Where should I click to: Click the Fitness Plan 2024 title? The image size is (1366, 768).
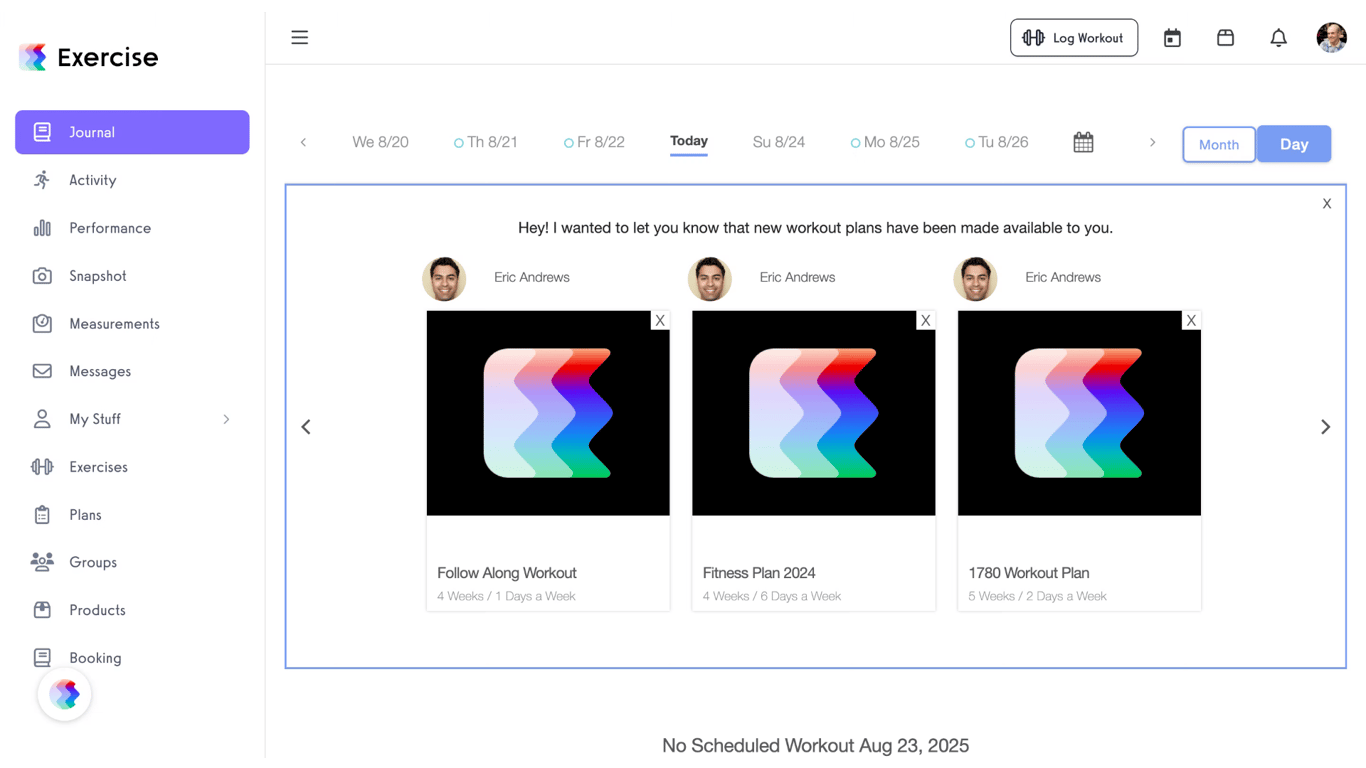(759, 573)
